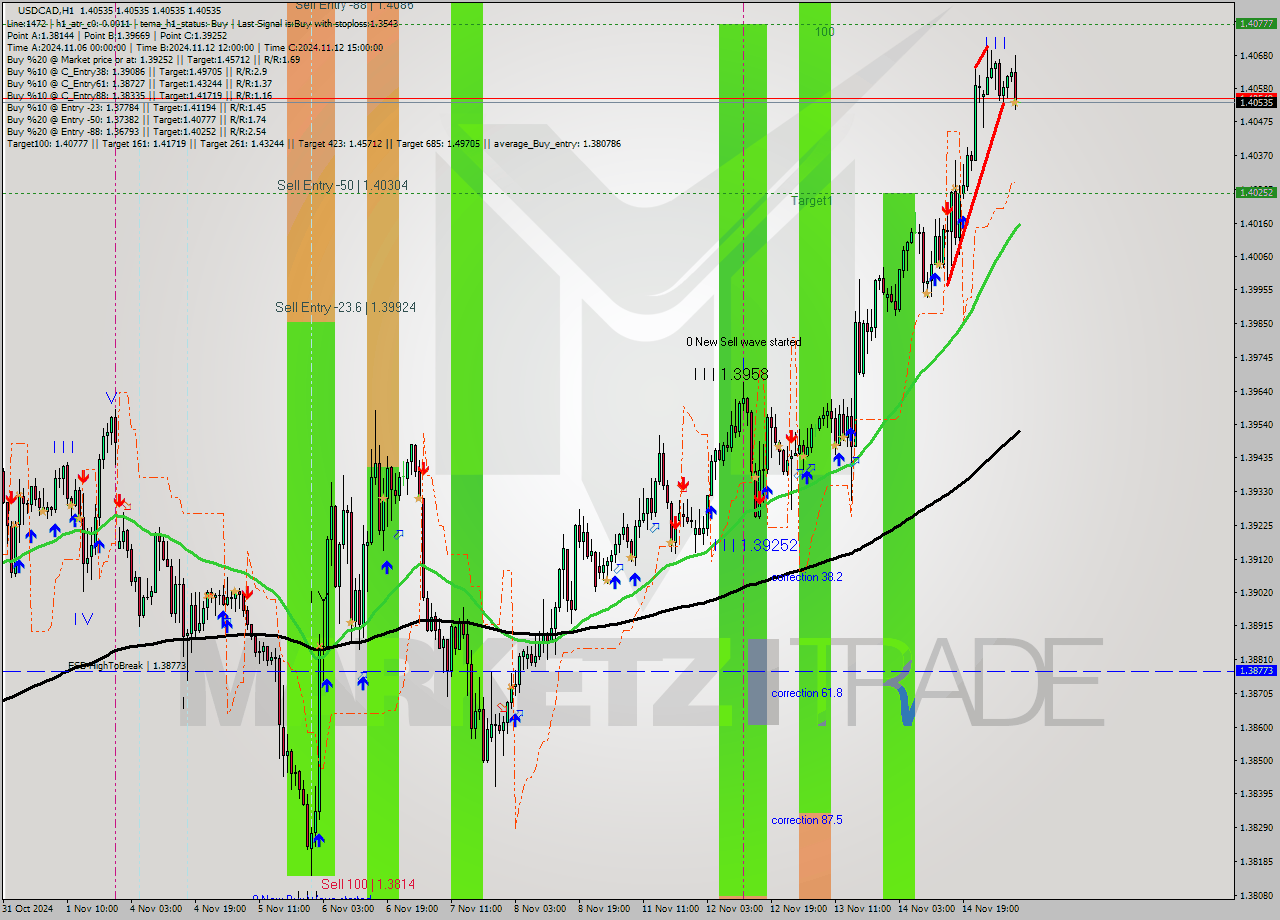The image size is (1280, 920).
Task: Click the '14 Nov 03:00' time label
Action: pos(926,909)
